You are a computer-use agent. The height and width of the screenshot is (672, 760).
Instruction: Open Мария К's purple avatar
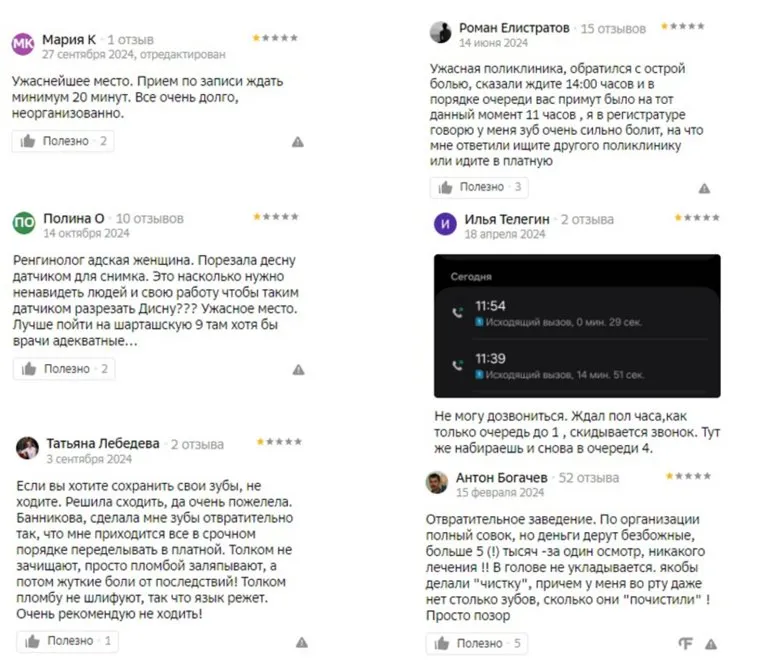point(23,45)
